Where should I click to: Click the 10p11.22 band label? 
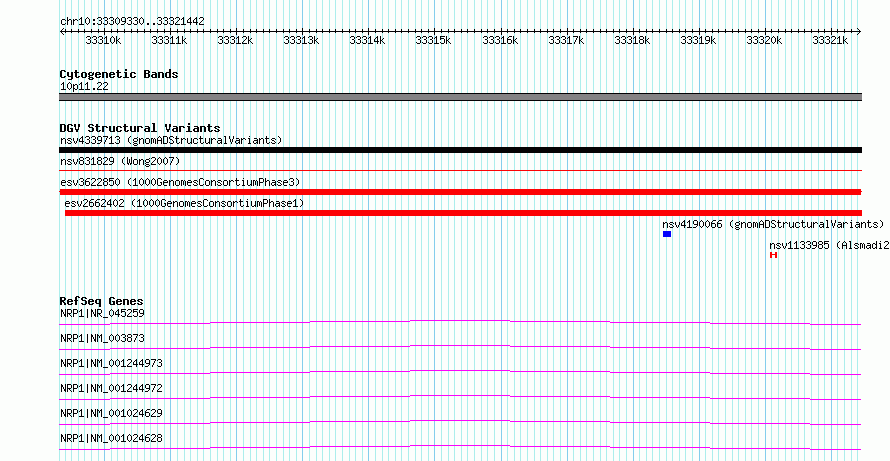point(85,87)
